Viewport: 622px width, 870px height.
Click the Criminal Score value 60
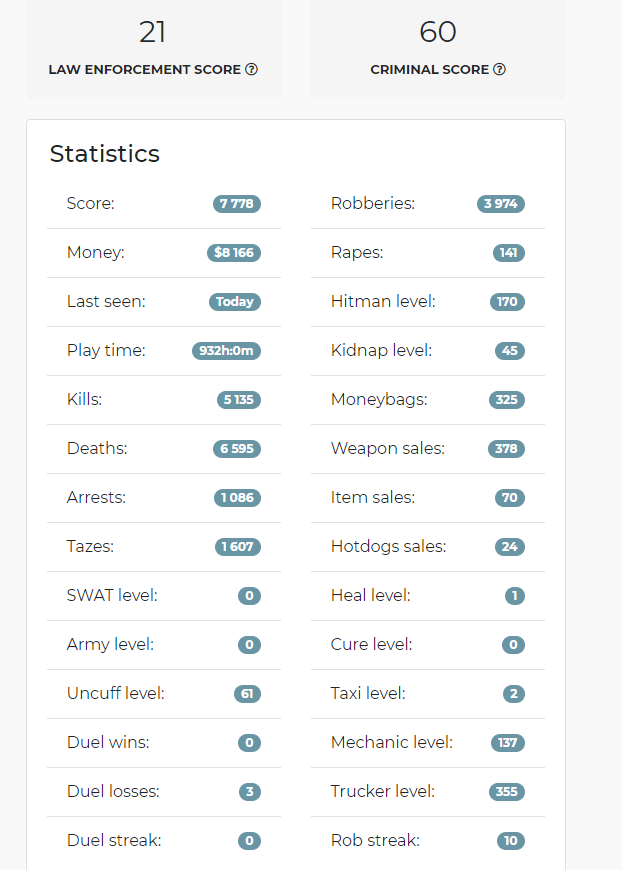point(438,32)
